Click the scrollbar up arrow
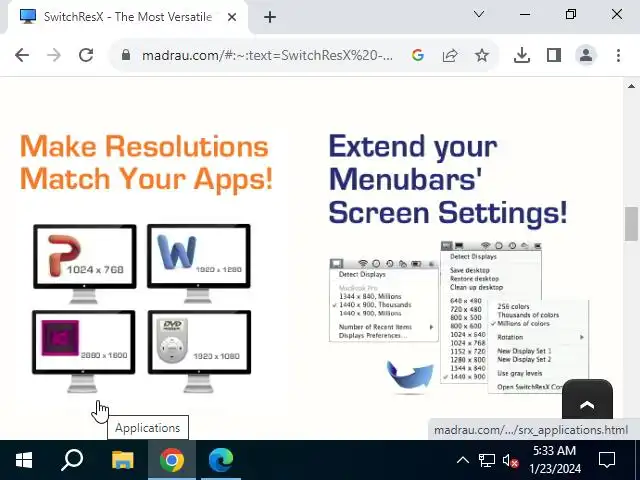Image resolution: width=640 pixels, height=480 pixels. click(631, 86)
